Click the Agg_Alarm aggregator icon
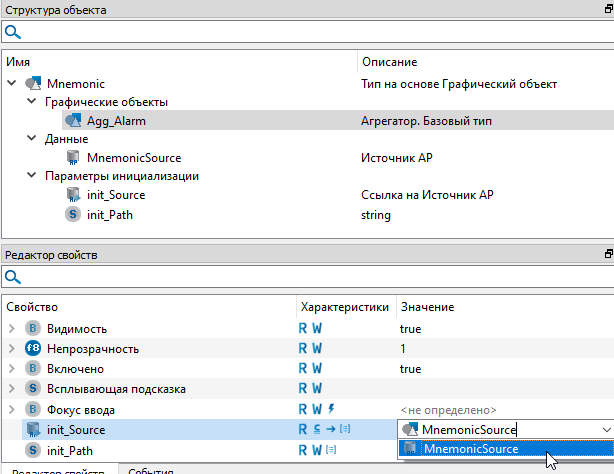 tap(72, 121)
